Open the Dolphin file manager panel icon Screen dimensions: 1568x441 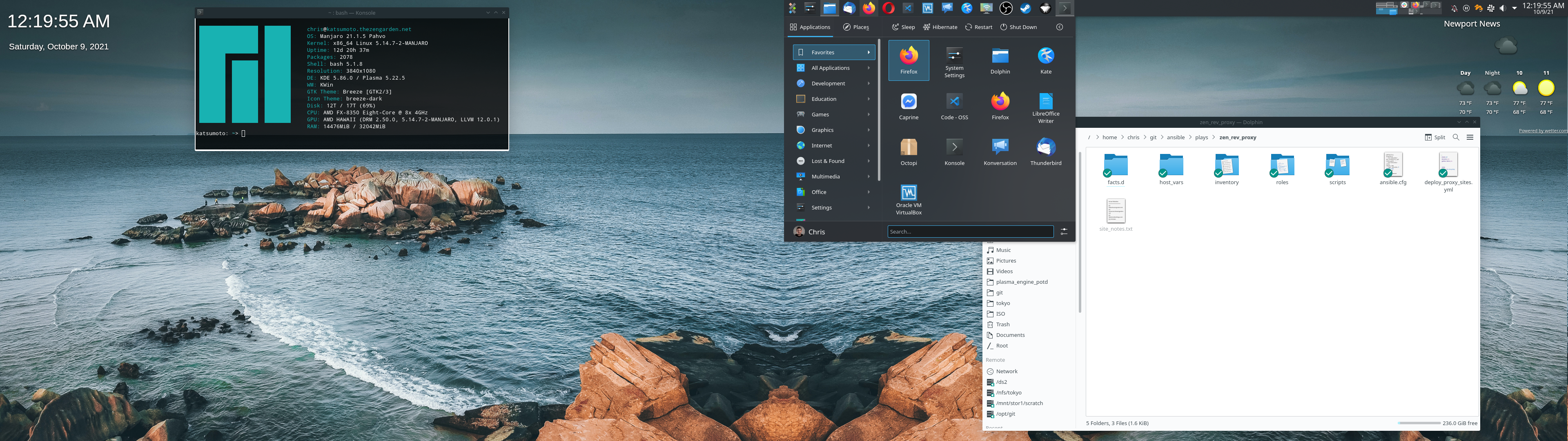click(x=829, y=8)
